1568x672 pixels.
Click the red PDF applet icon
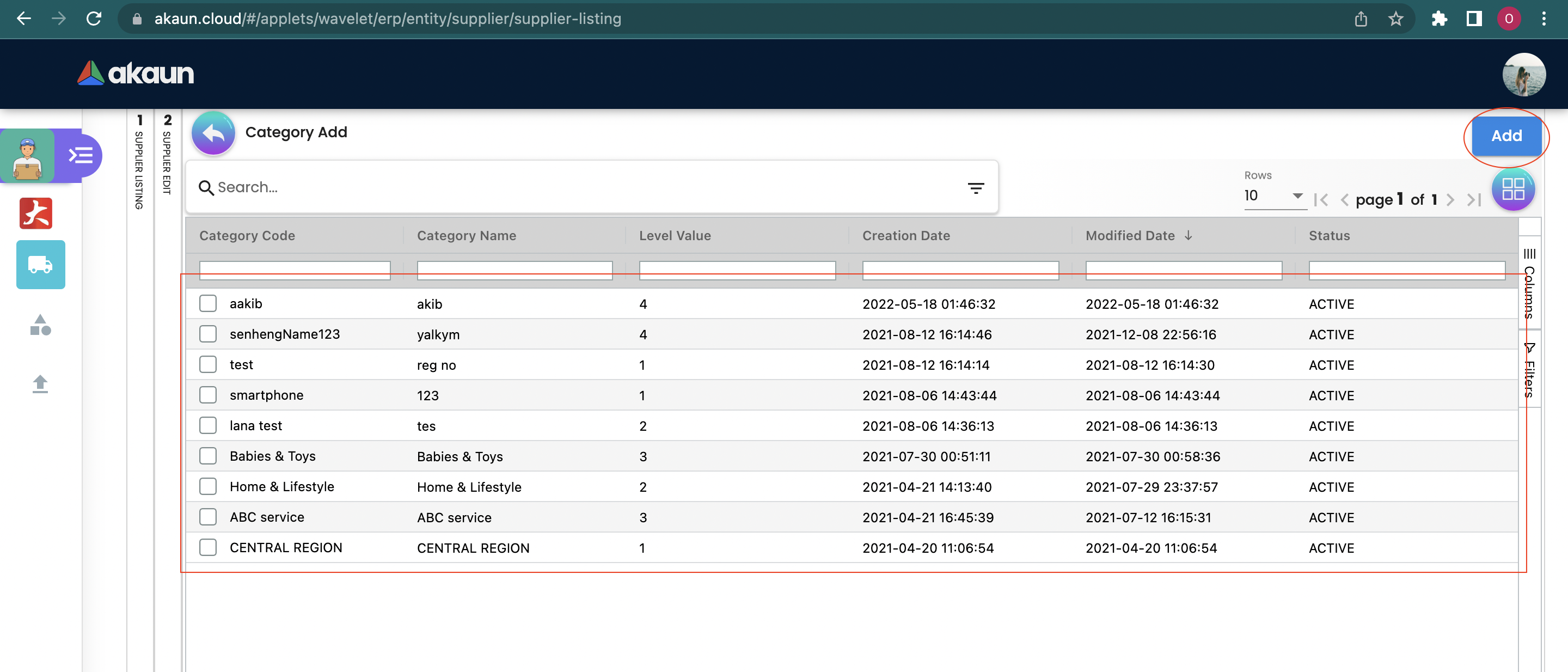coord(36,213)
